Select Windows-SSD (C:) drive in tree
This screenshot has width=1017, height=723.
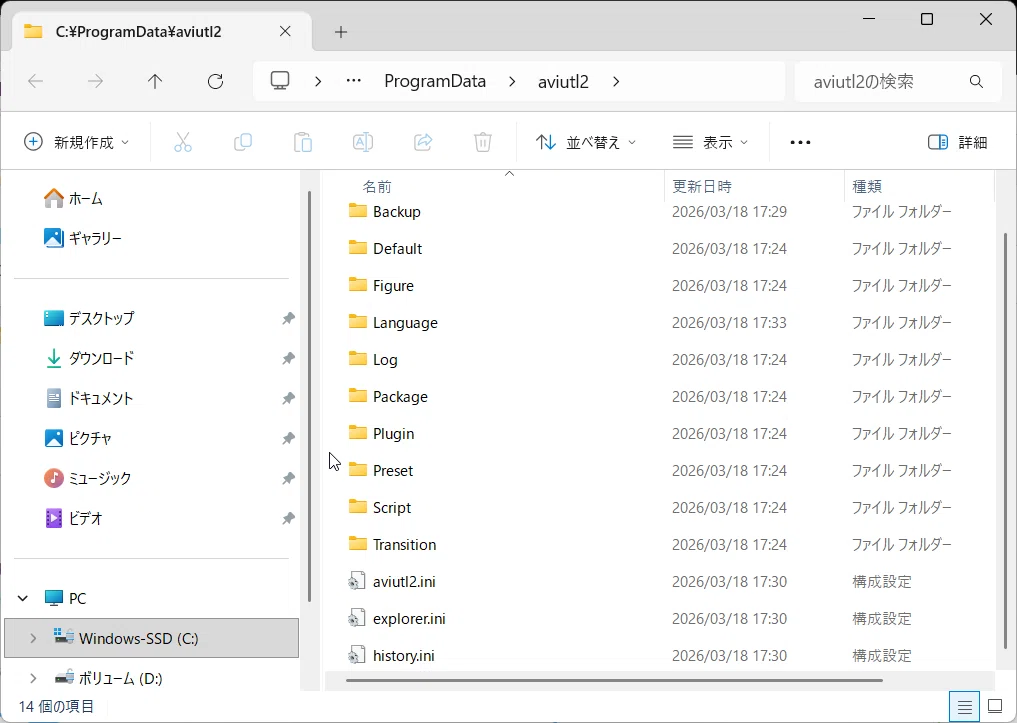point(151,638)
